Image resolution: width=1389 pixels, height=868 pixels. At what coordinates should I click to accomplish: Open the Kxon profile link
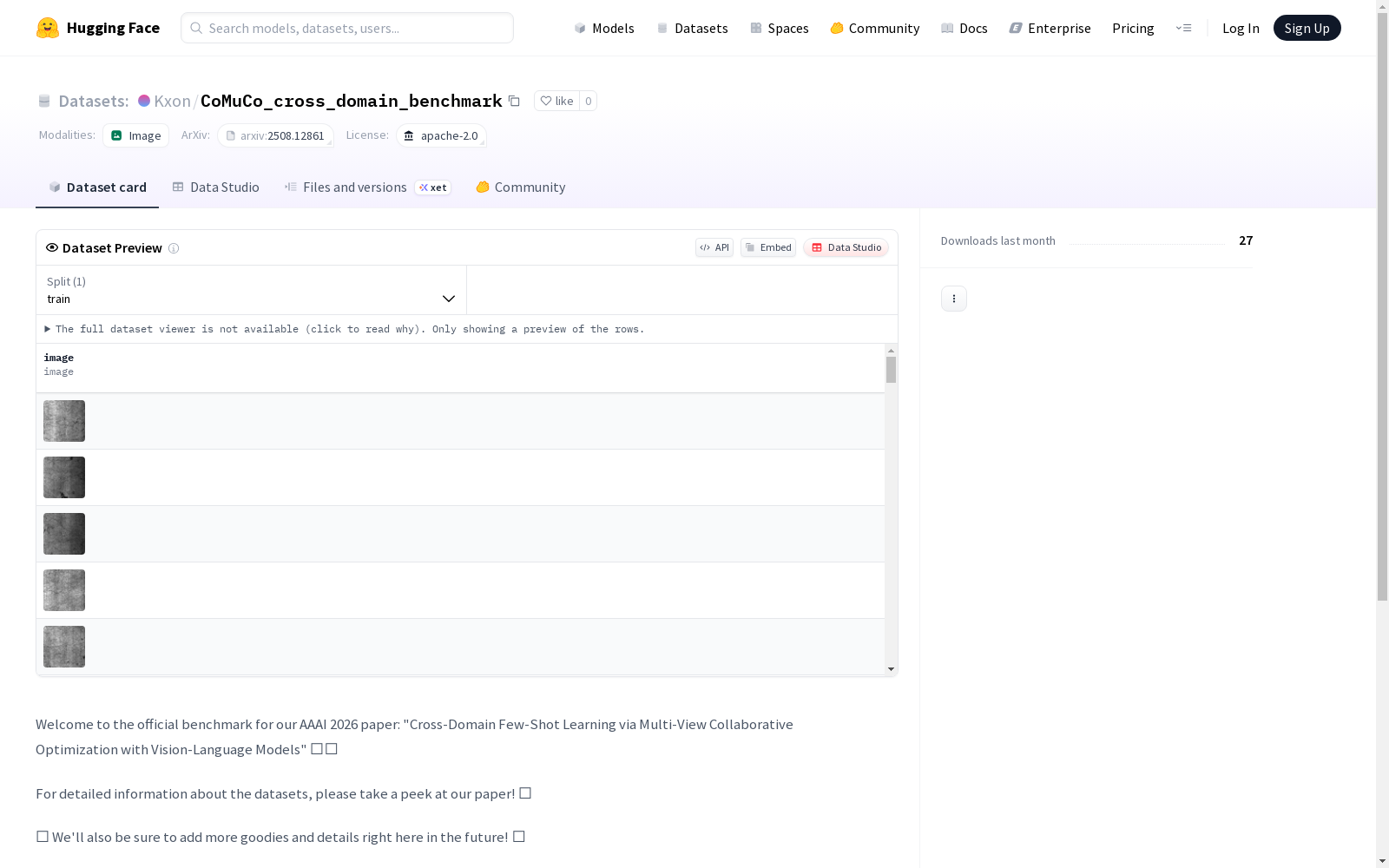point(172,101)
